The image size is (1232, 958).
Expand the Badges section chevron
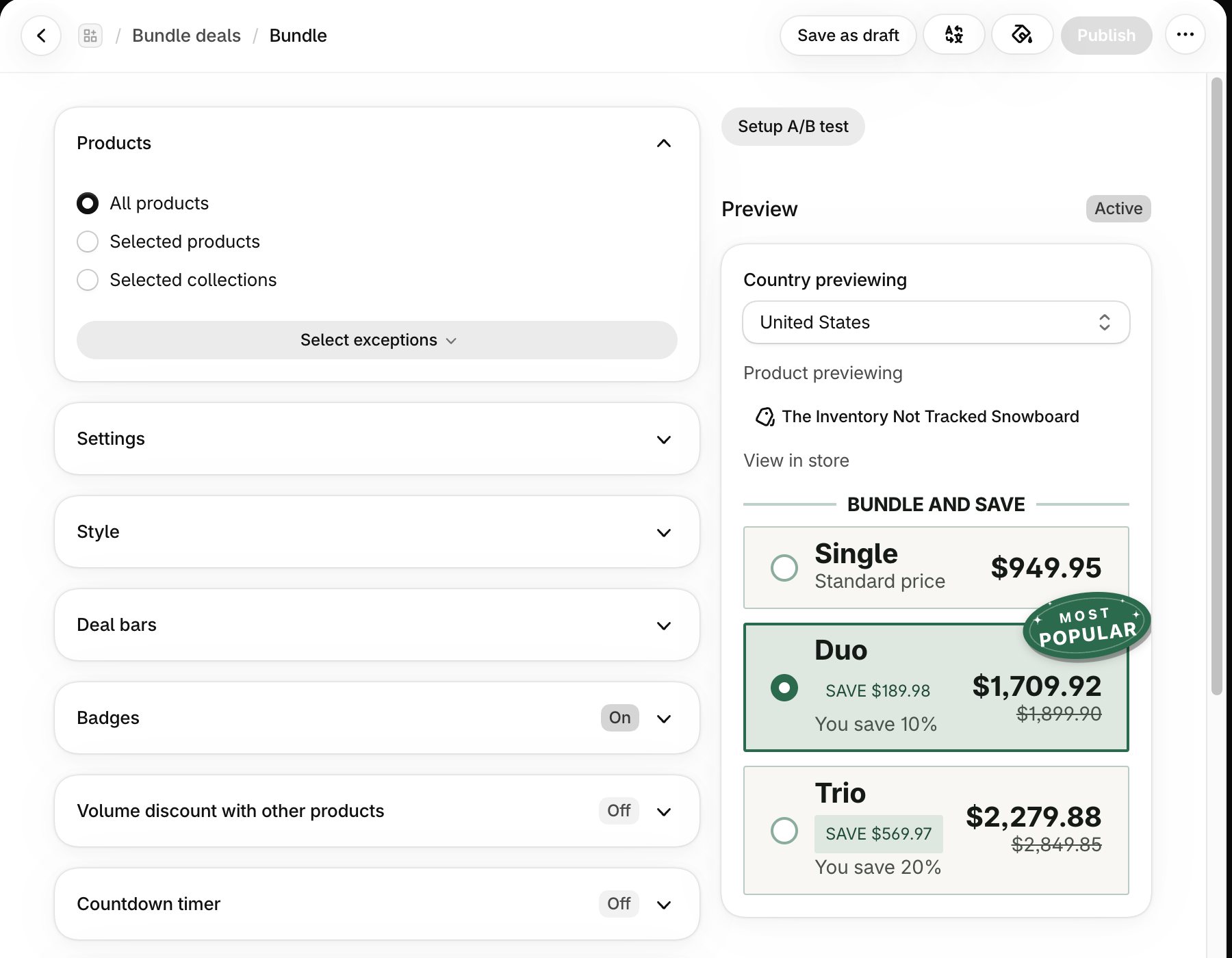[x=663, y=718]
